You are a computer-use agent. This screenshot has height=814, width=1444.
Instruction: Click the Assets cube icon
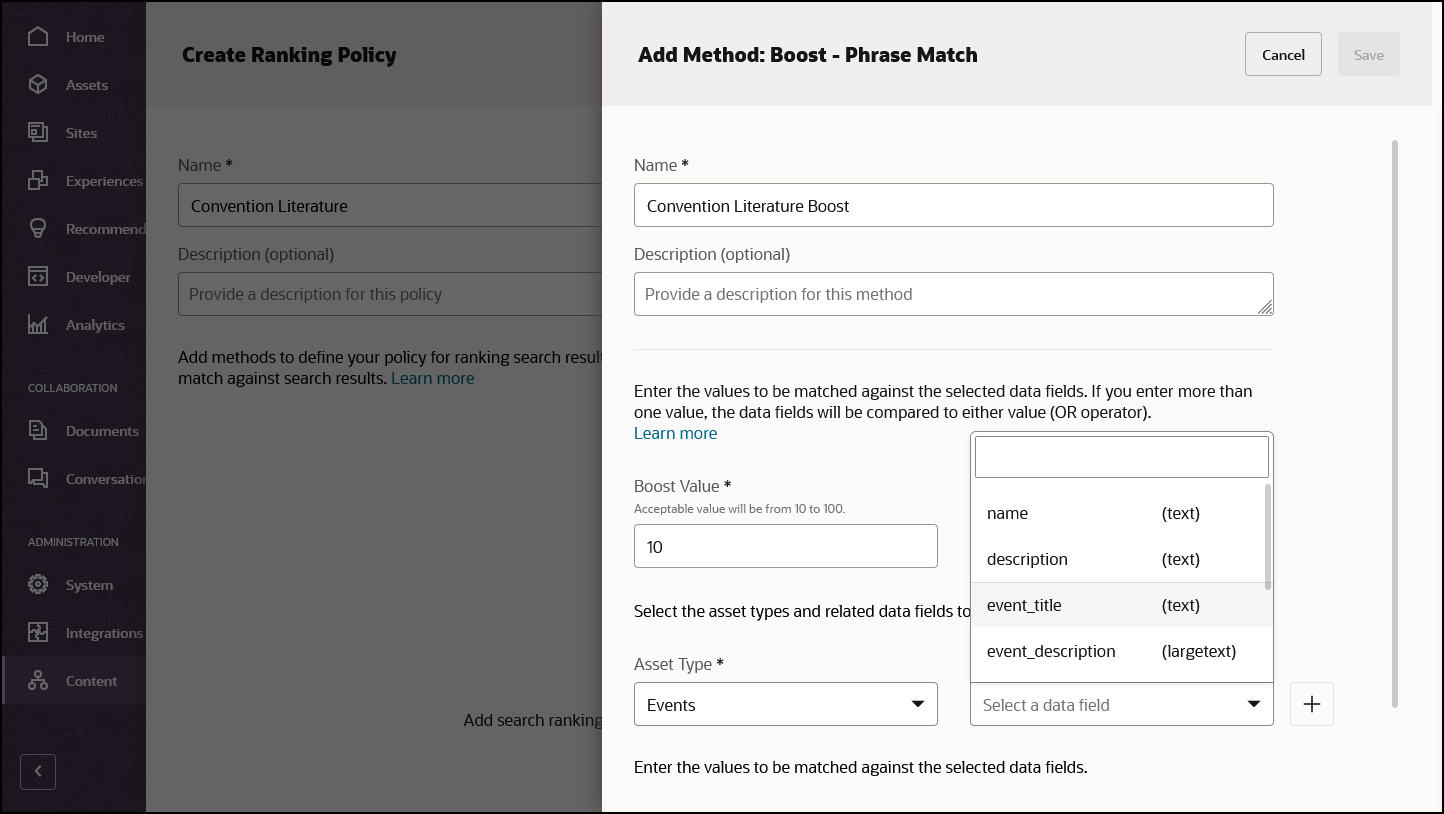(38, 85)
